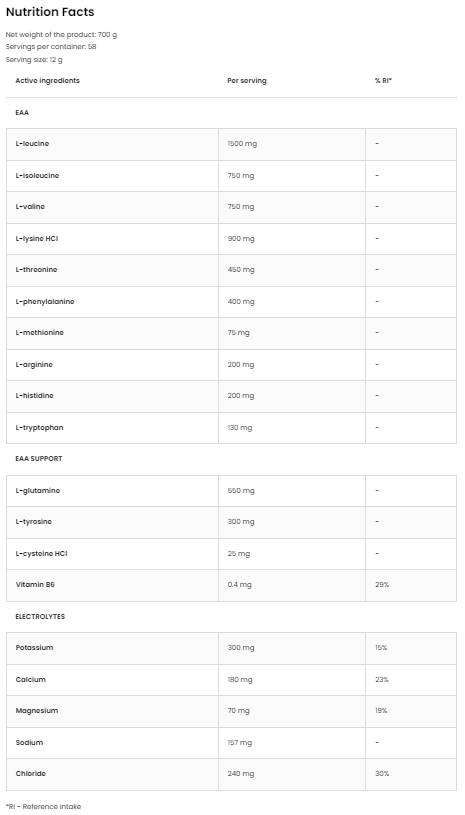Click the Magnesium ingredient label
The image size is (465, 815).
click(37, 711)
